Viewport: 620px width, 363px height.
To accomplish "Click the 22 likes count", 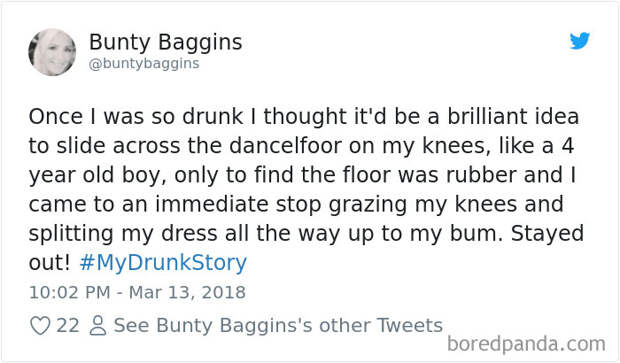I will [68, 326].
